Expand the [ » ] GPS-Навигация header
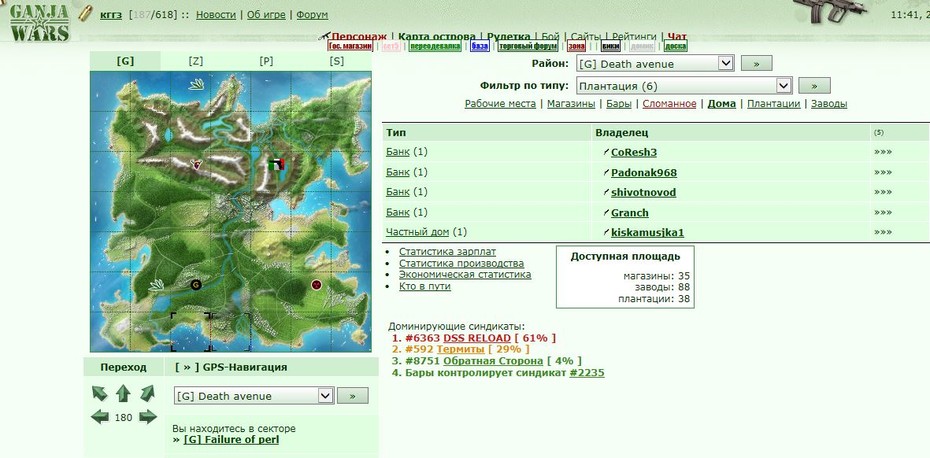The image size is (930, 458). [231, 367]
